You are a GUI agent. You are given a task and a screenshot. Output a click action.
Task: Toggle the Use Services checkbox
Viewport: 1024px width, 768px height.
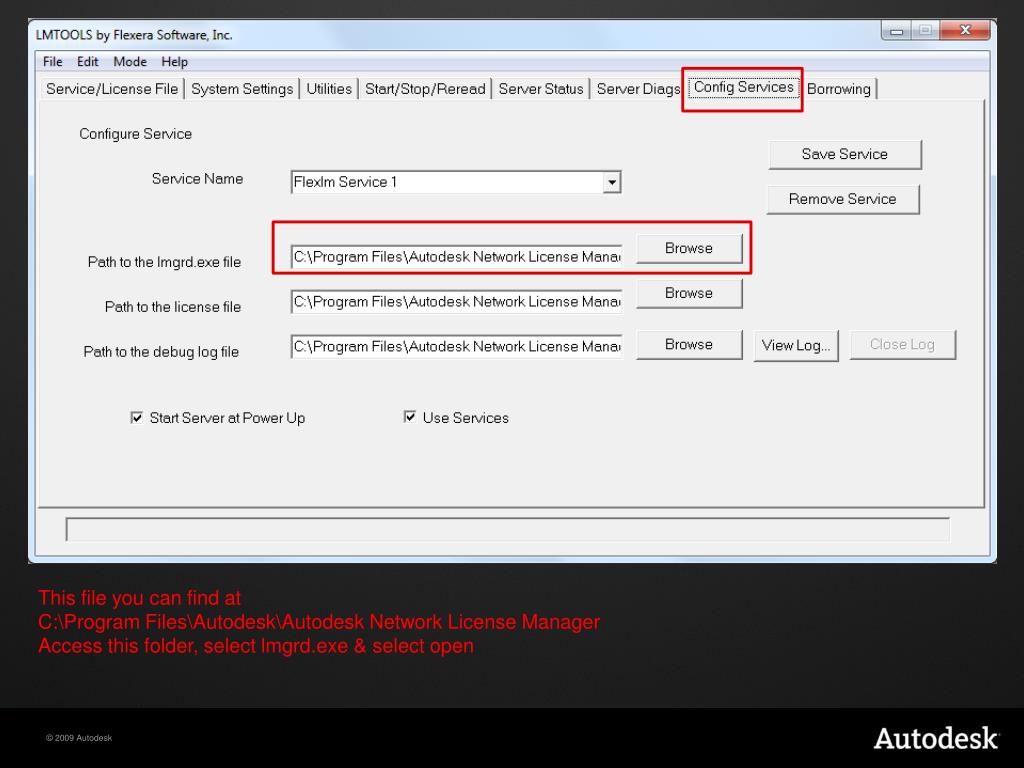pos(409,417)
